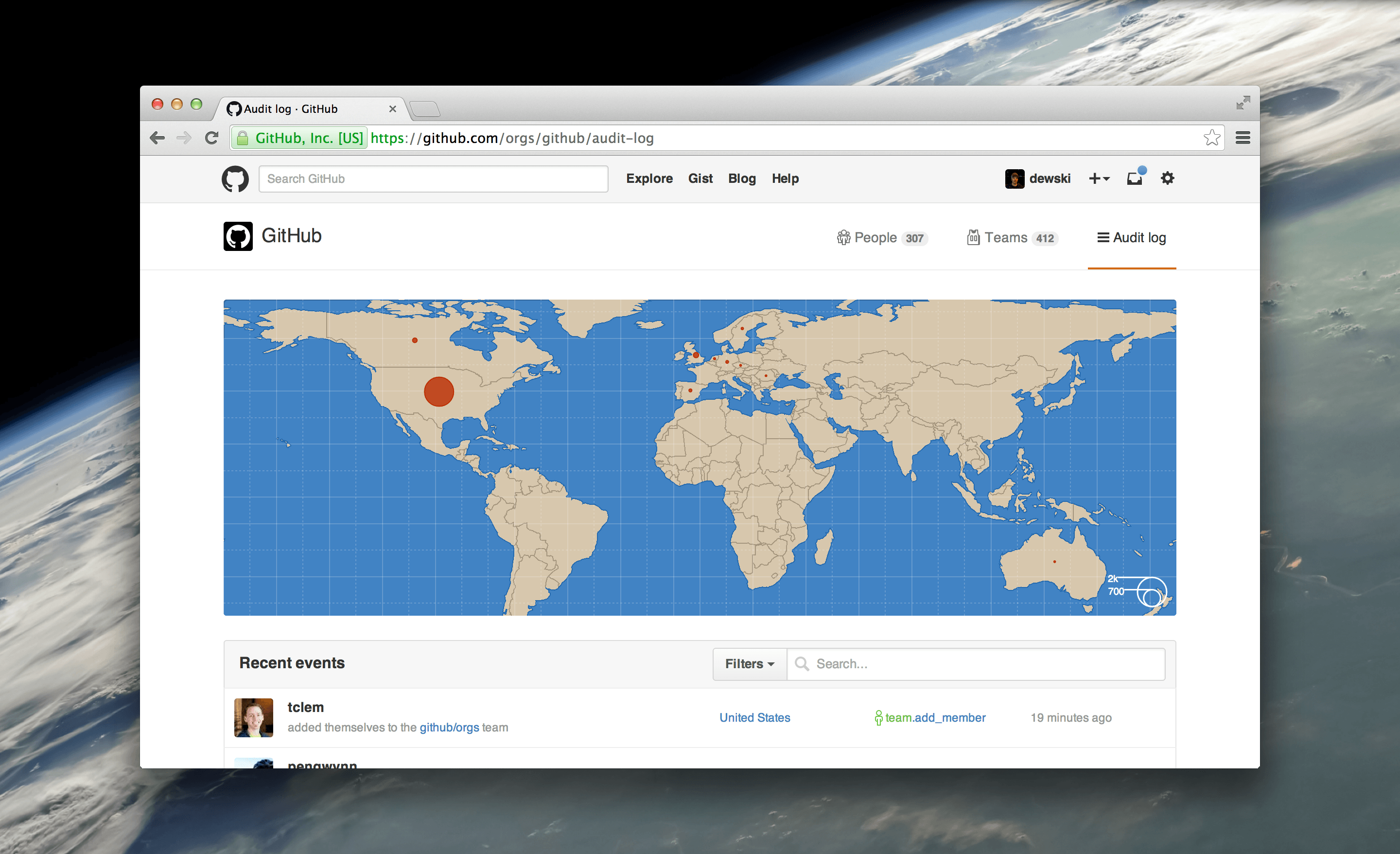Open the github/orgs team link
The width and height of the screenshot is (1400, 854).
pyautogui.click(x=449, y=727)
